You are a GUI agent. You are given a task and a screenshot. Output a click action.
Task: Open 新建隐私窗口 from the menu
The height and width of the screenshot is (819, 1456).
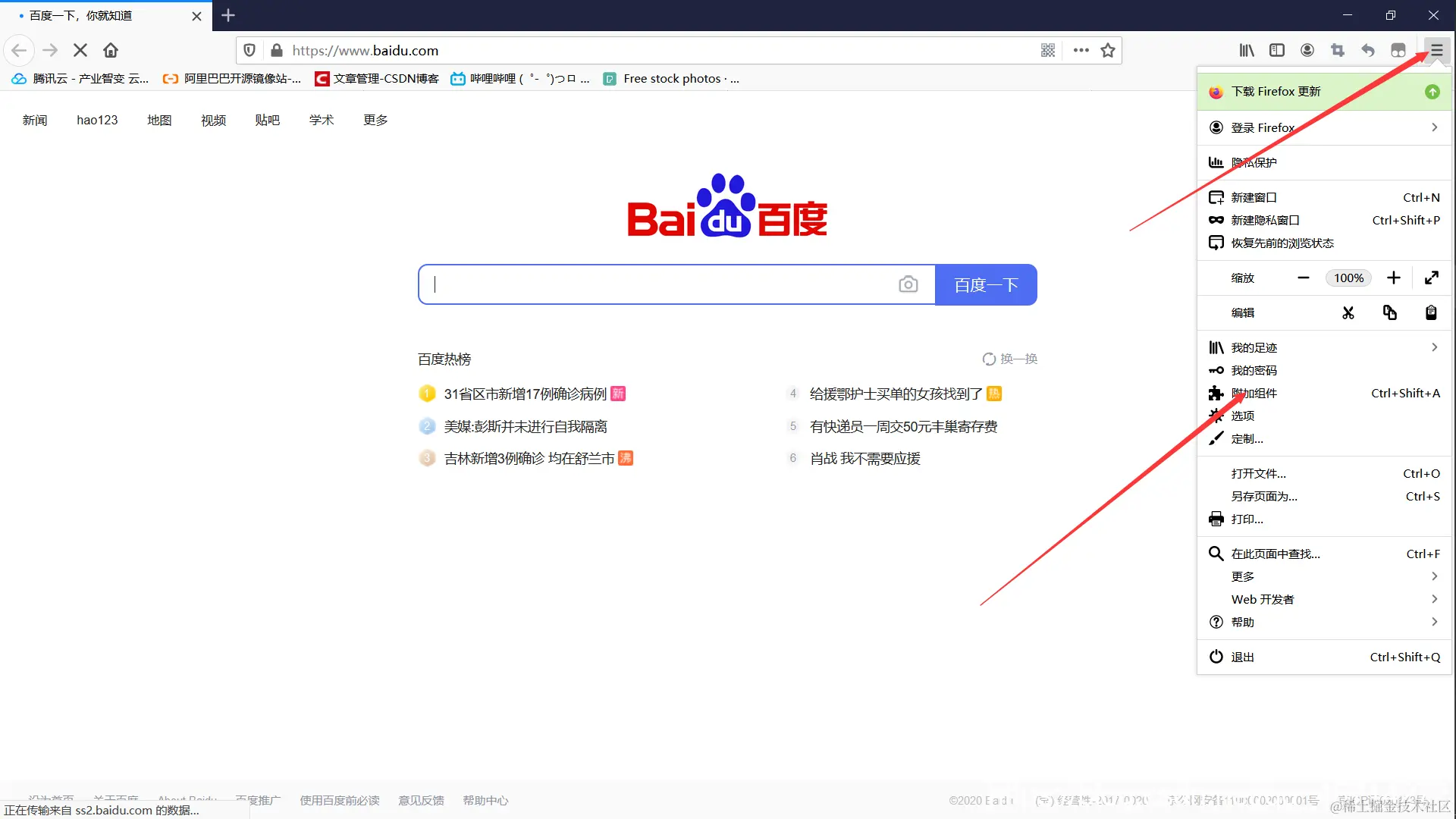click(x=1265, y=220)
